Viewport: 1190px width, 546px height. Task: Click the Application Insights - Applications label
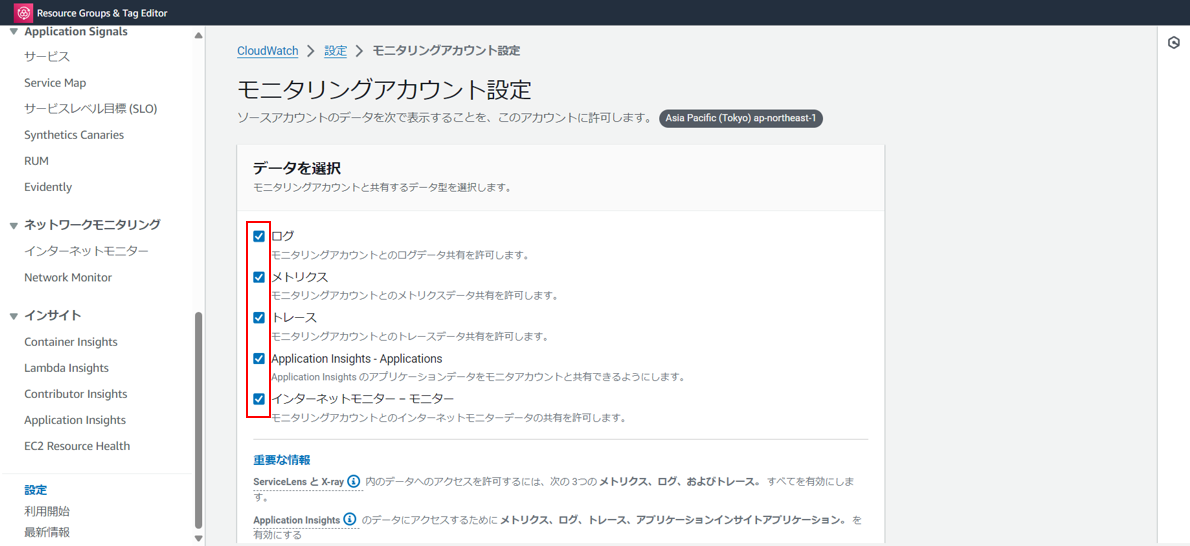pos(357,358)
